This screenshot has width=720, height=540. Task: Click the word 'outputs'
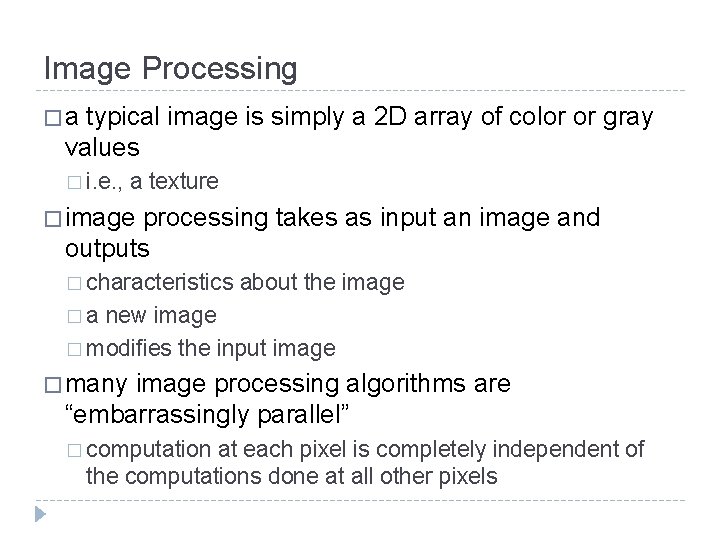click(x=107, y=246)
